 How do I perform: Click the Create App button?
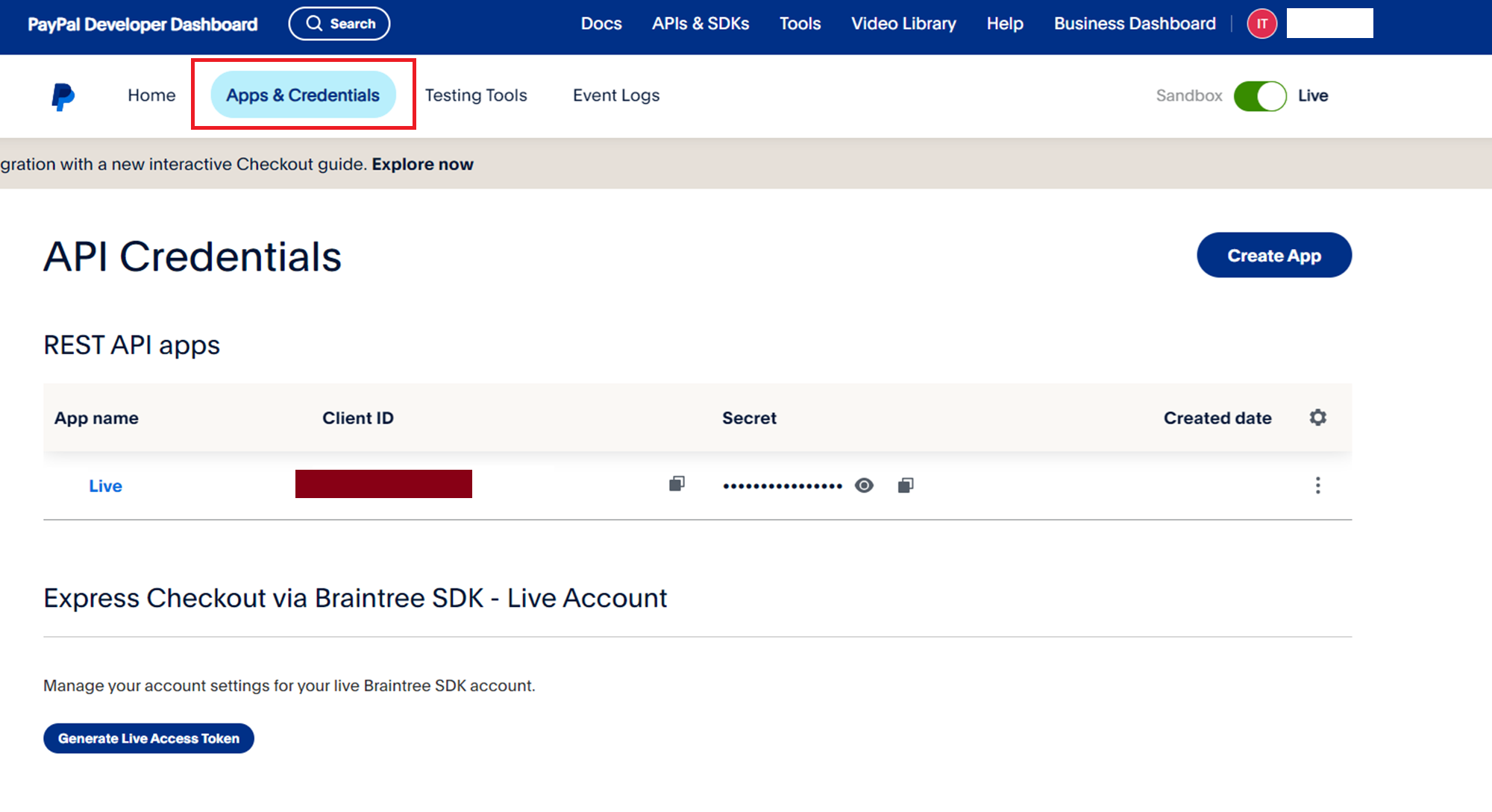1274,255
